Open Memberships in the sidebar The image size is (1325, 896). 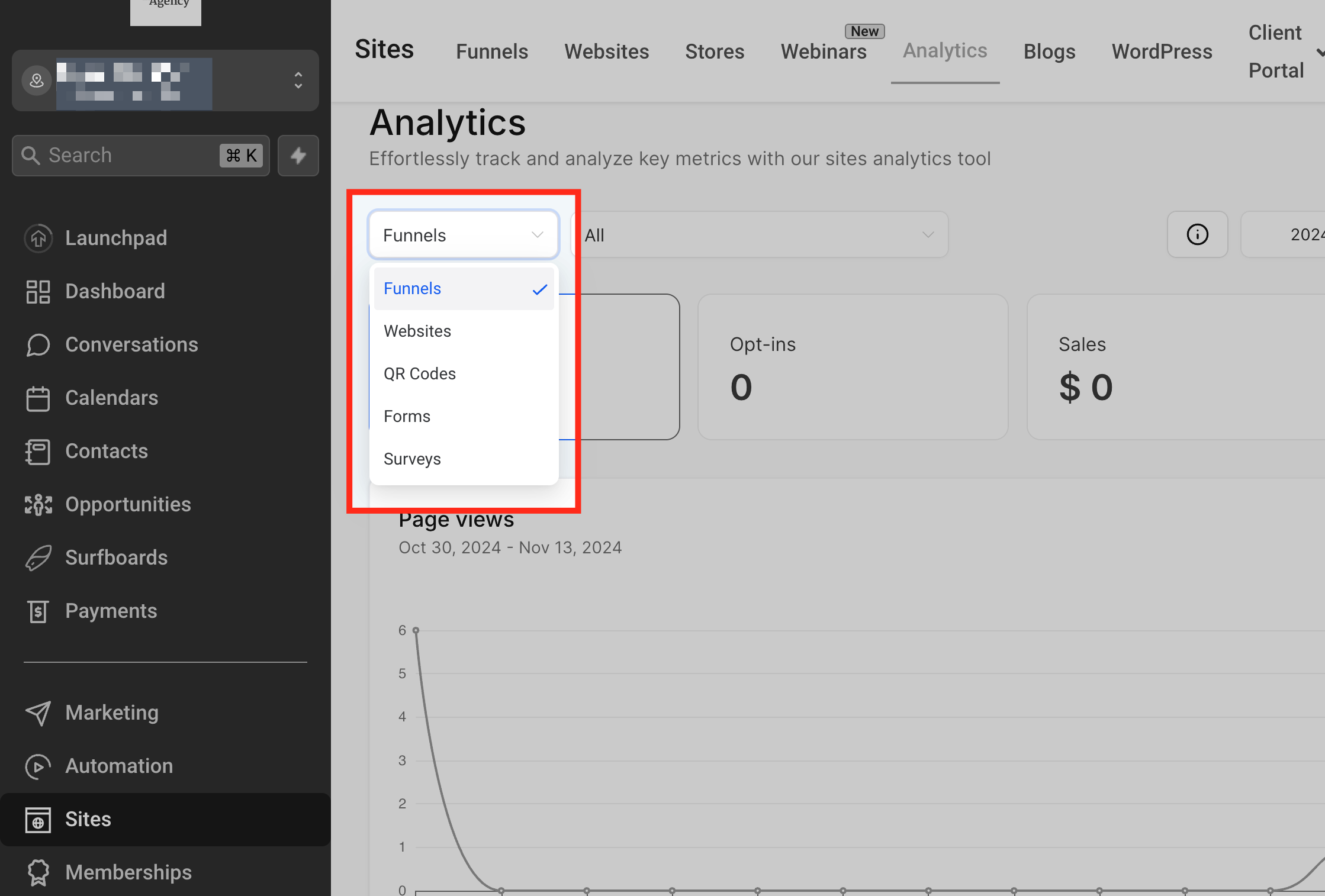[128, 872]
